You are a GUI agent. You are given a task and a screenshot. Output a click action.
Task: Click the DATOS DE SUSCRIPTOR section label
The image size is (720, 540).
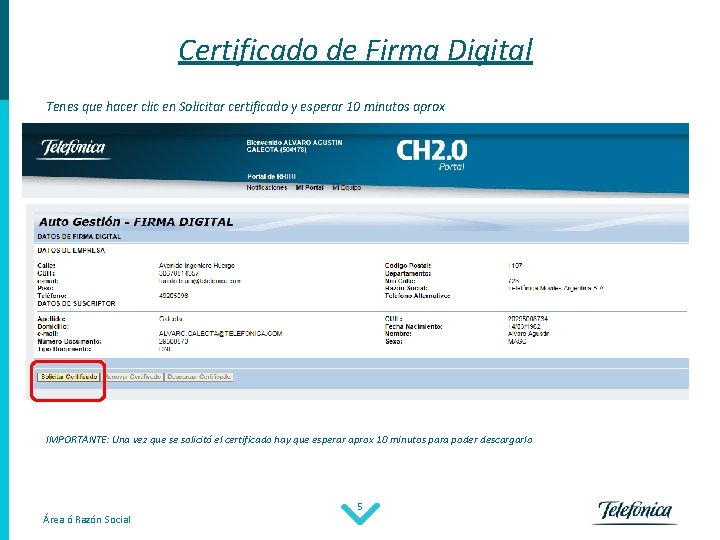coord(76,304)
